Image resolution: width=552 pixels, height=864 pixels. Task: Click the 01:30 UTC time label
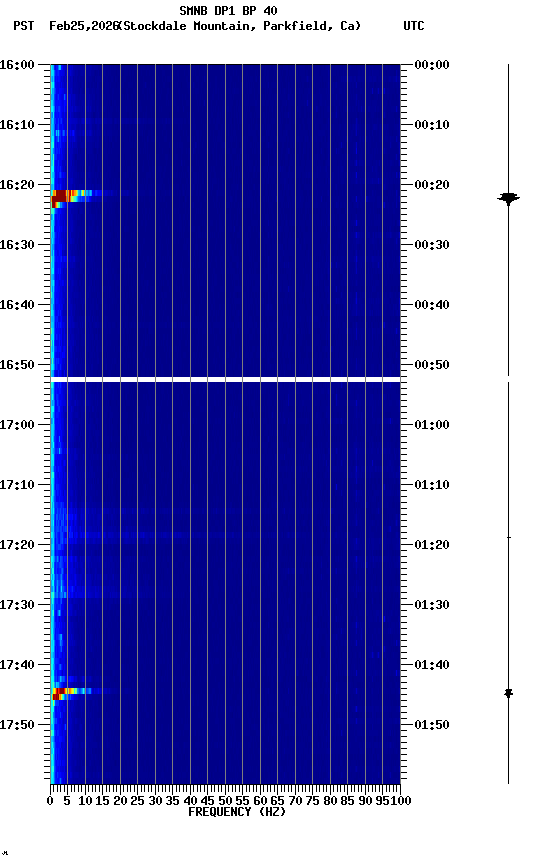tap(432, 606)
